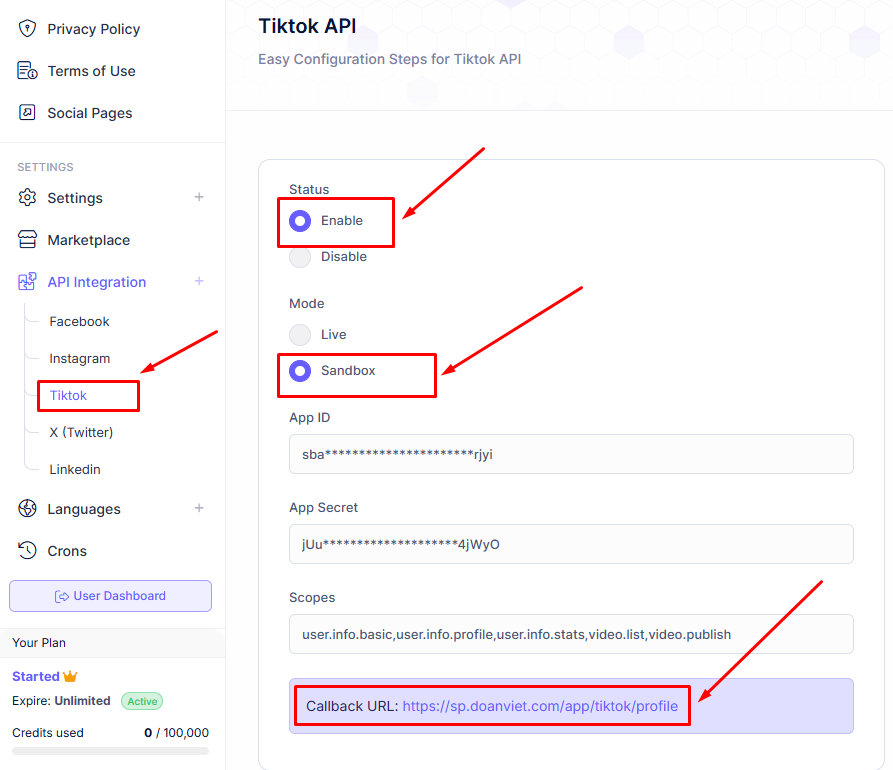This screenshot has height=770, width=893.
Task: Click the credits used progress bar
Action: coord(110,751)
